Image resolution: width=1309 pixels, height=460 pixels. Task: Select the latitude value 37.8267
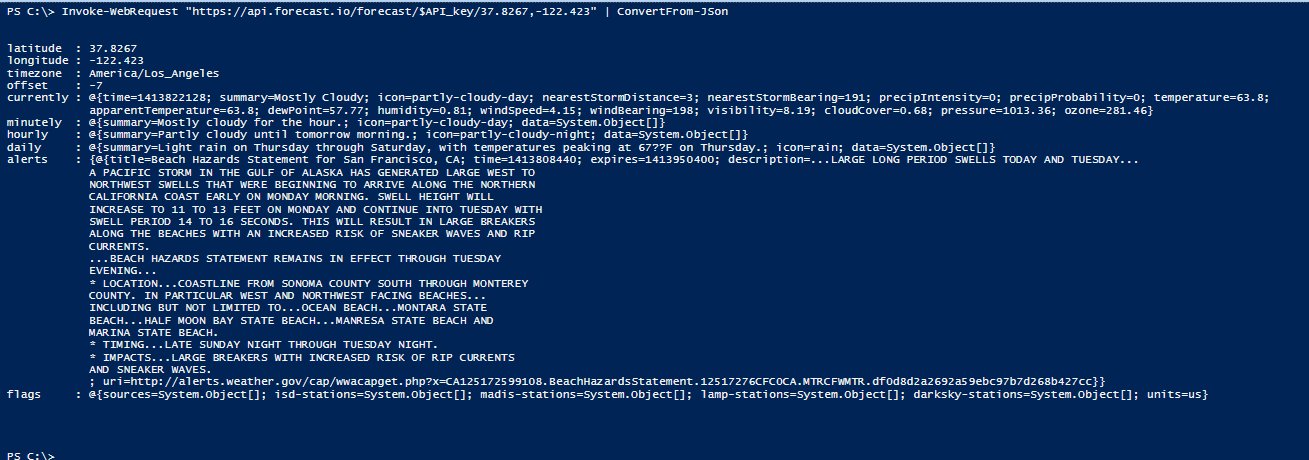tap(113, 48)
